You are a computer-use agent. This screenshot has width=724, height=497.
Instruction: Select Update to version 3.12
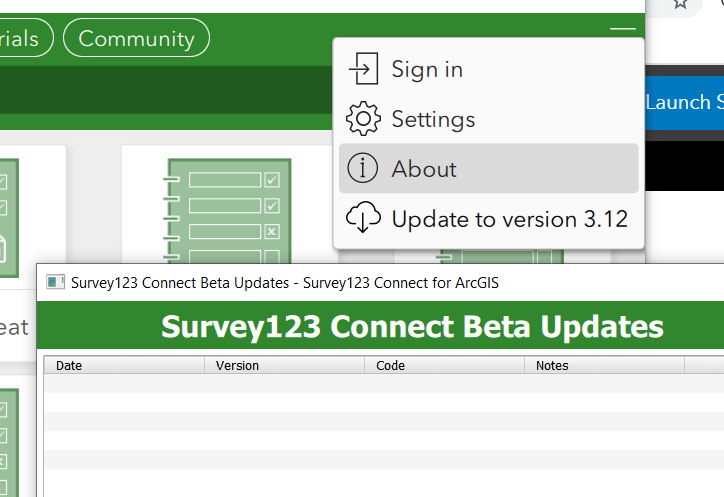pos(509,219)
